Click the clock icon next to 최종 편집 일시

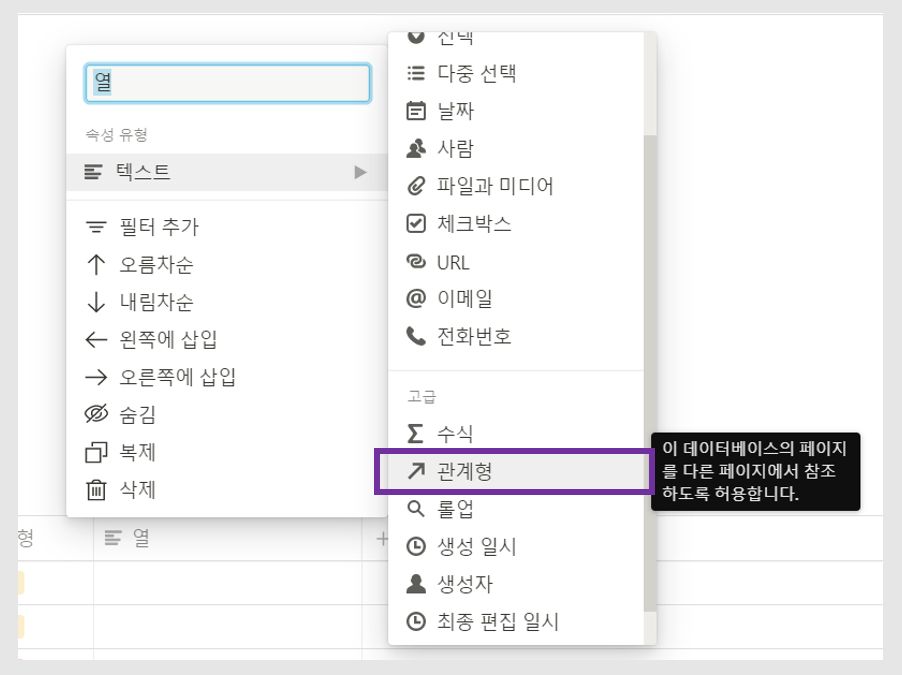click(416, 621)
